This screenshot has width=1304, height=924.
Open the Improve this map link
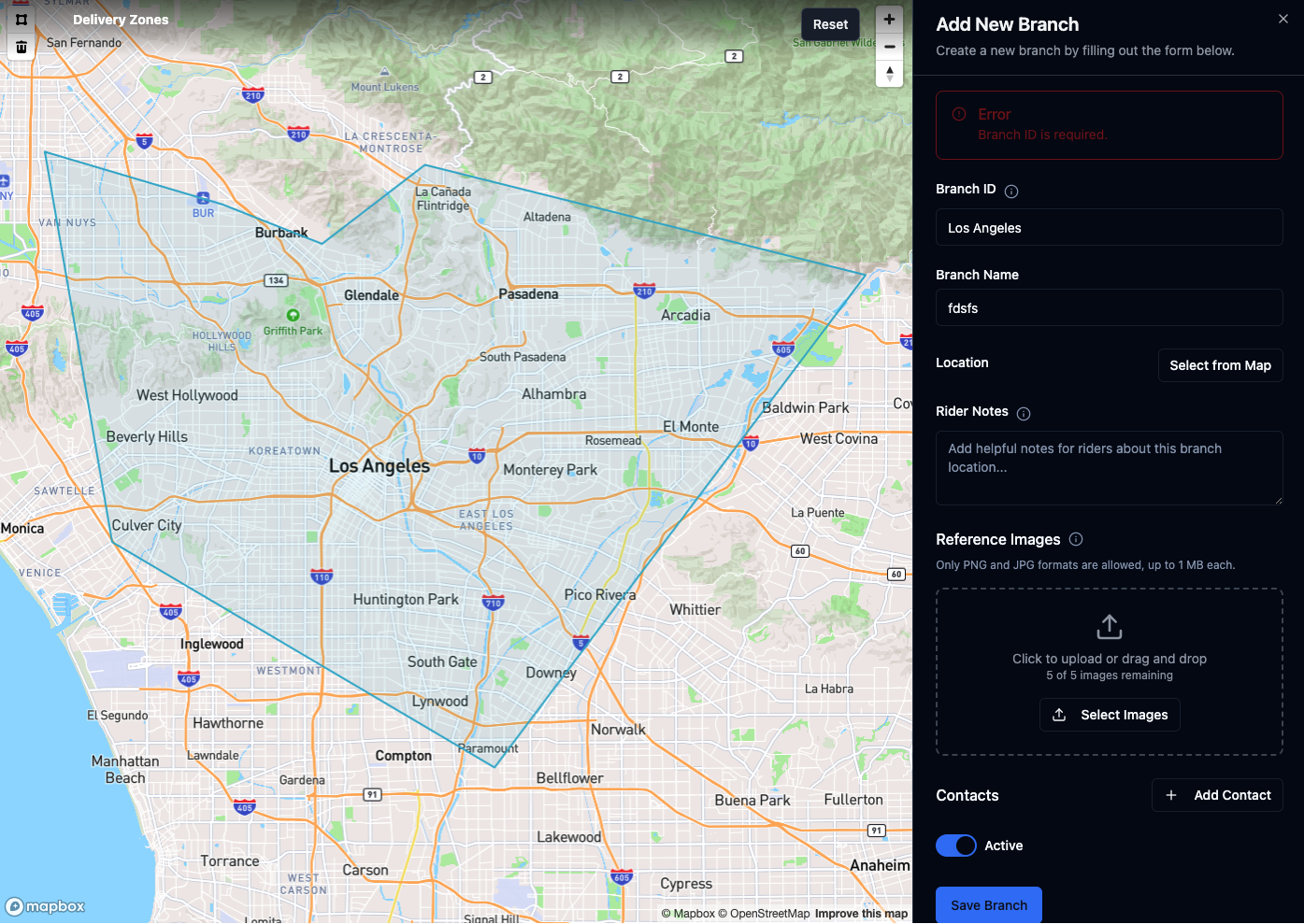pos(861,914)
